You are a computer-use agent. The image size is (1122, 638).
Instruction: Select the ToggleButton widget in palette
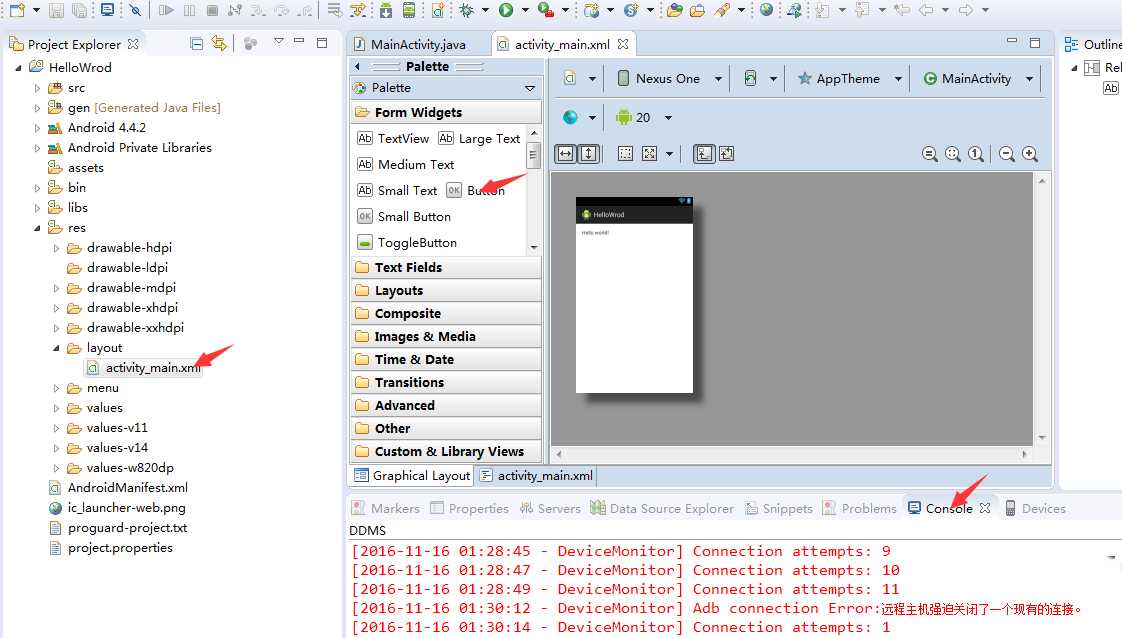click(x=407, y=242)
